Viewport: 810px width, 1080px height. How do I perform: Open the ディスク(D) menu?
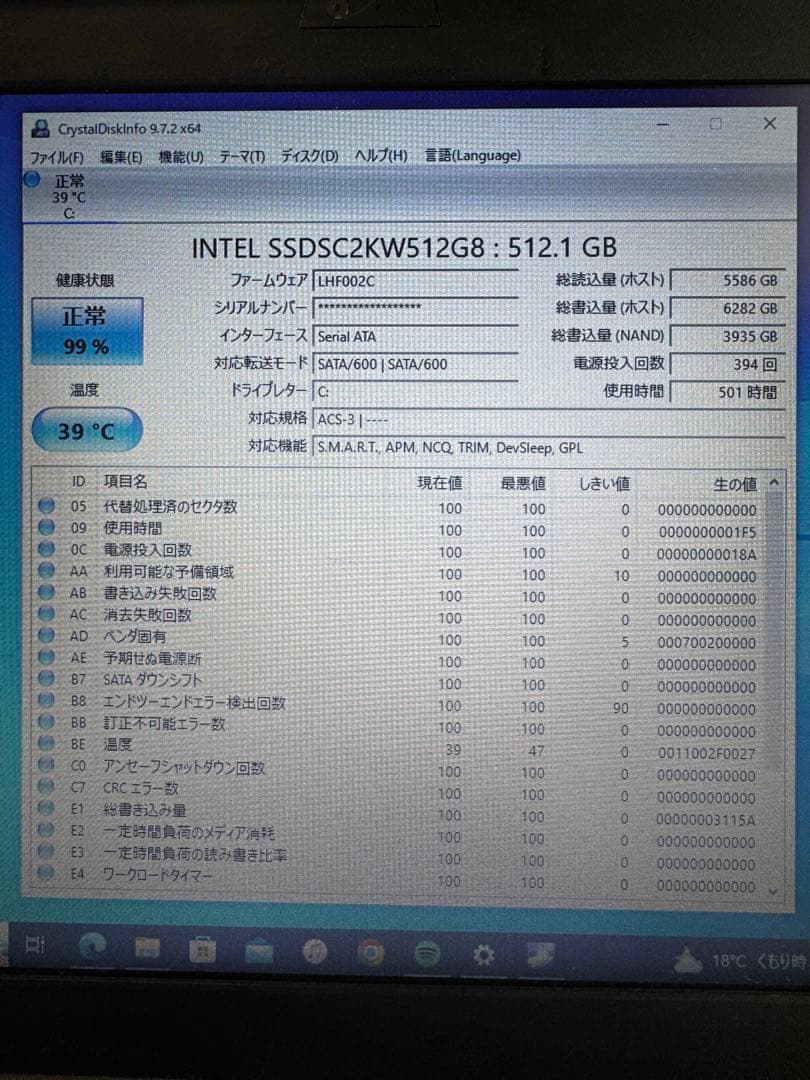point(309,156)
